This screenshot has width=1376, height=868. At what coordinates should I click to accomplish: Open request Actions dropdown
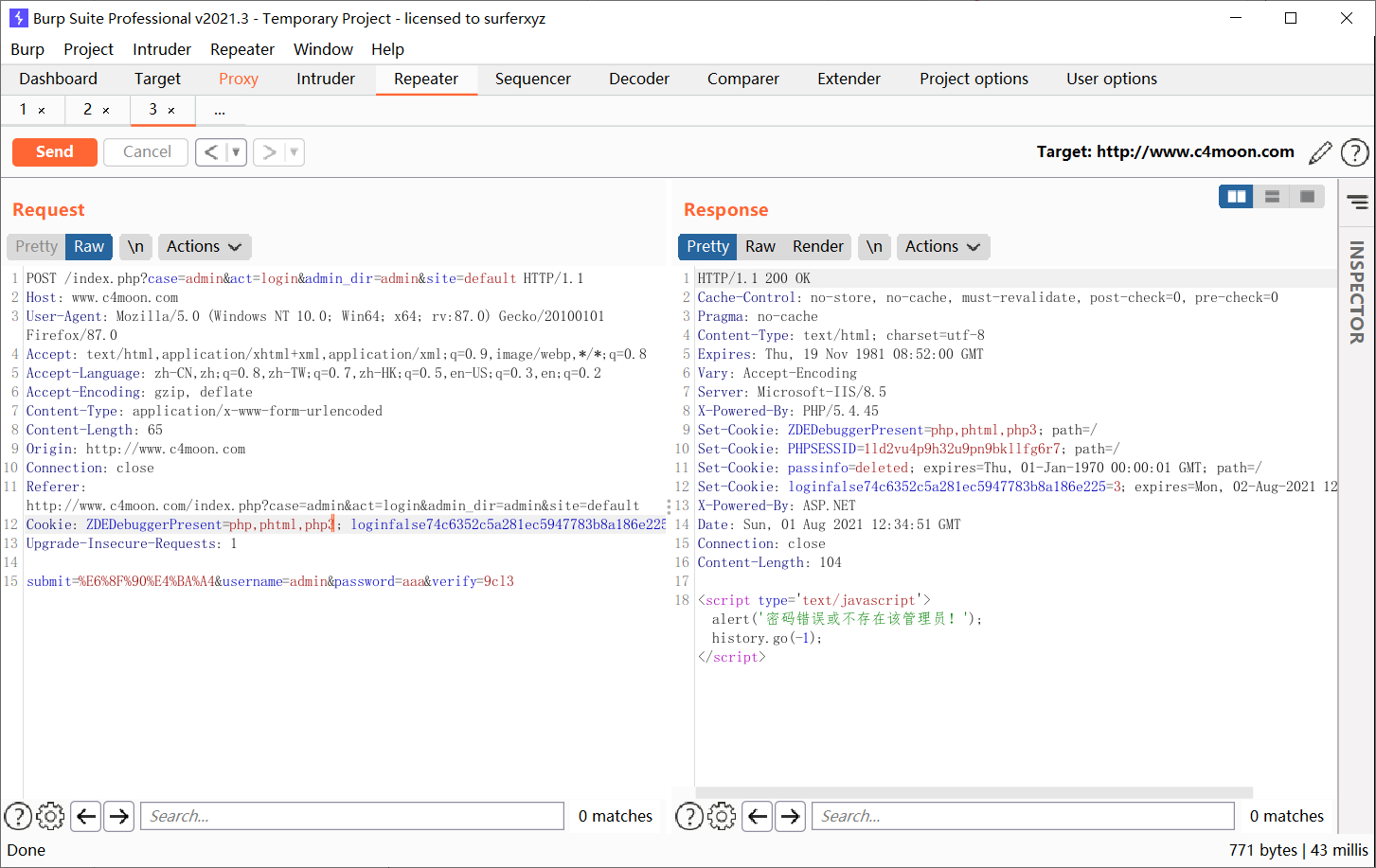pos(205,247)
